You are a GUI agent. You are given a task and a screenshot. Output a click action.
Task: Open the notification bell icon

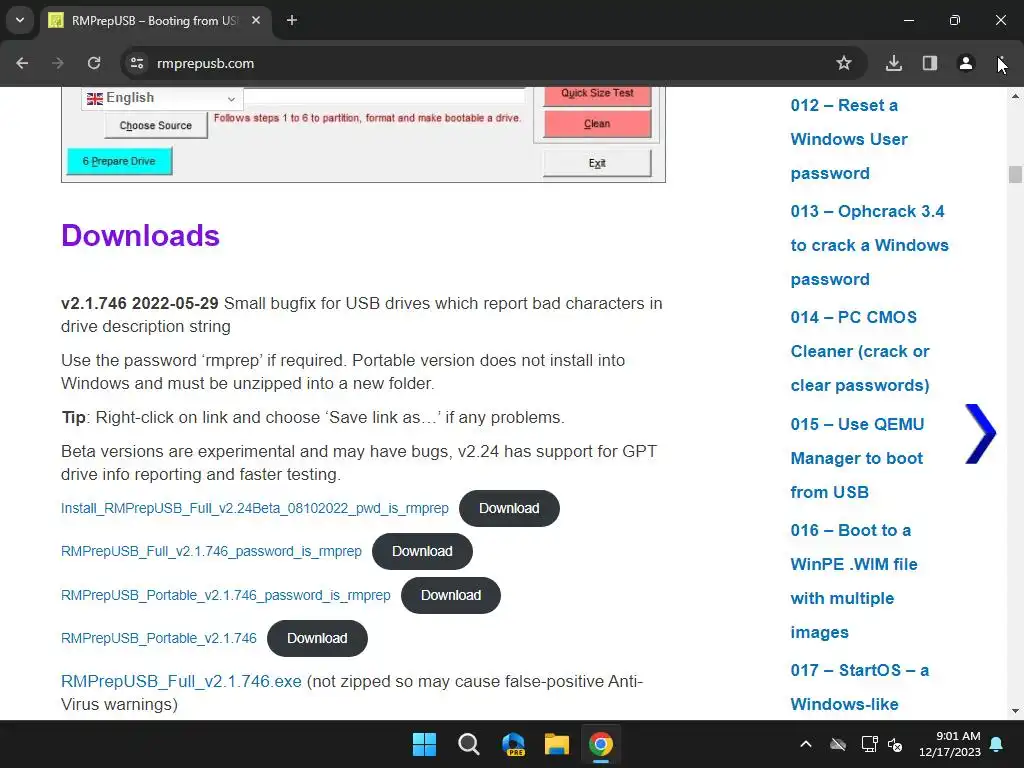997,744
